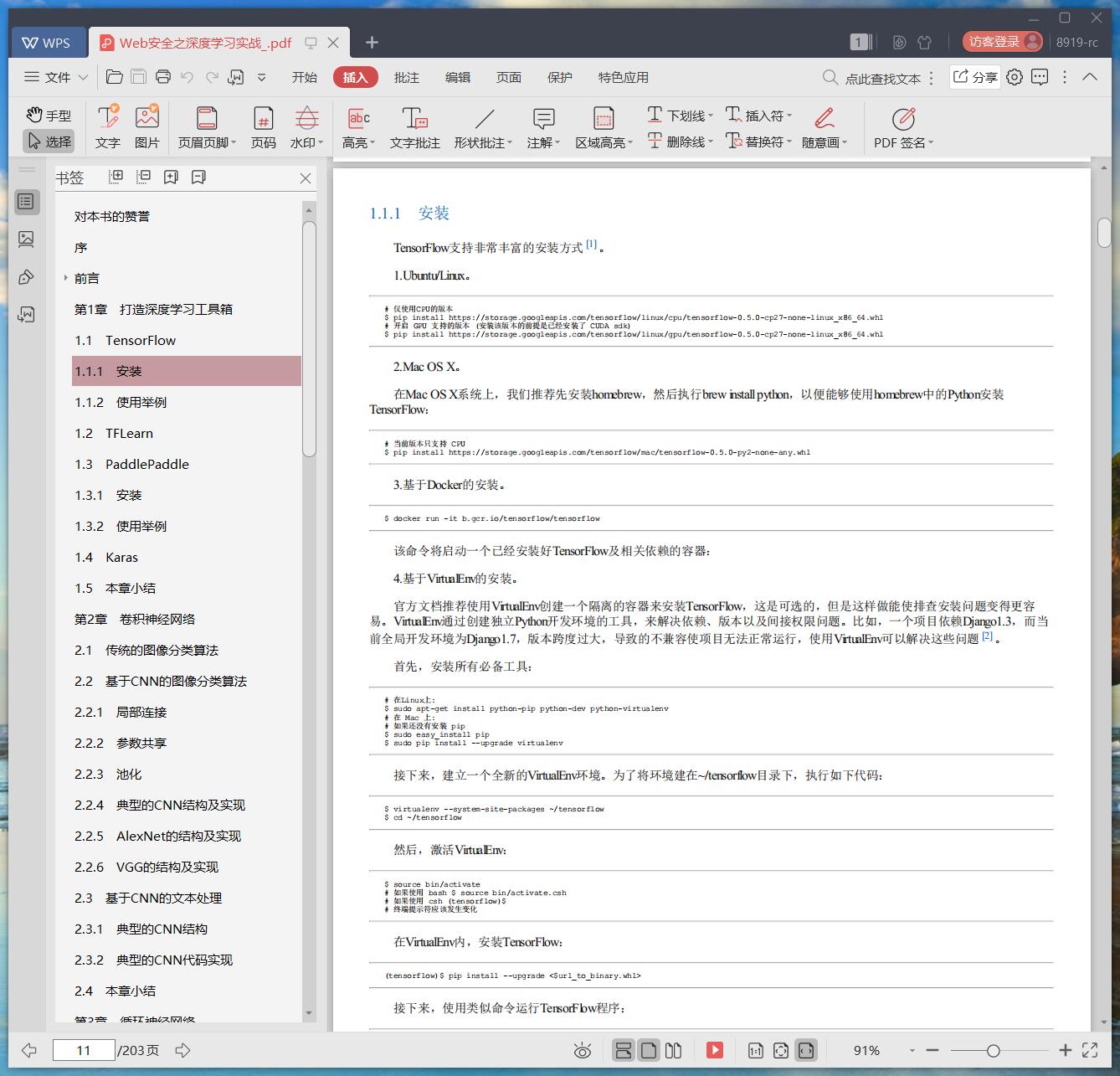Screen dimensions: 1120x1076
Task: Enter fullscreen mode icon
Action: 1090,1050
